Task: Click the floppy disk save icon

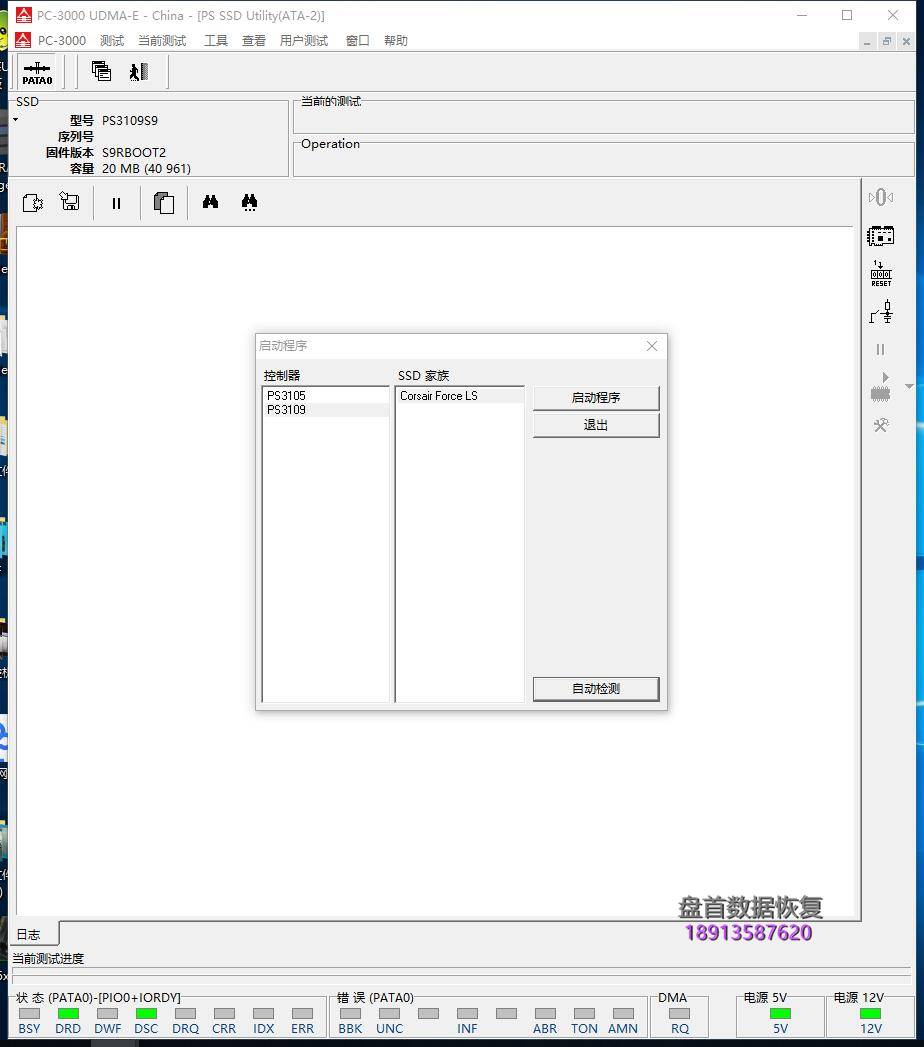Action: coord(70,202)
